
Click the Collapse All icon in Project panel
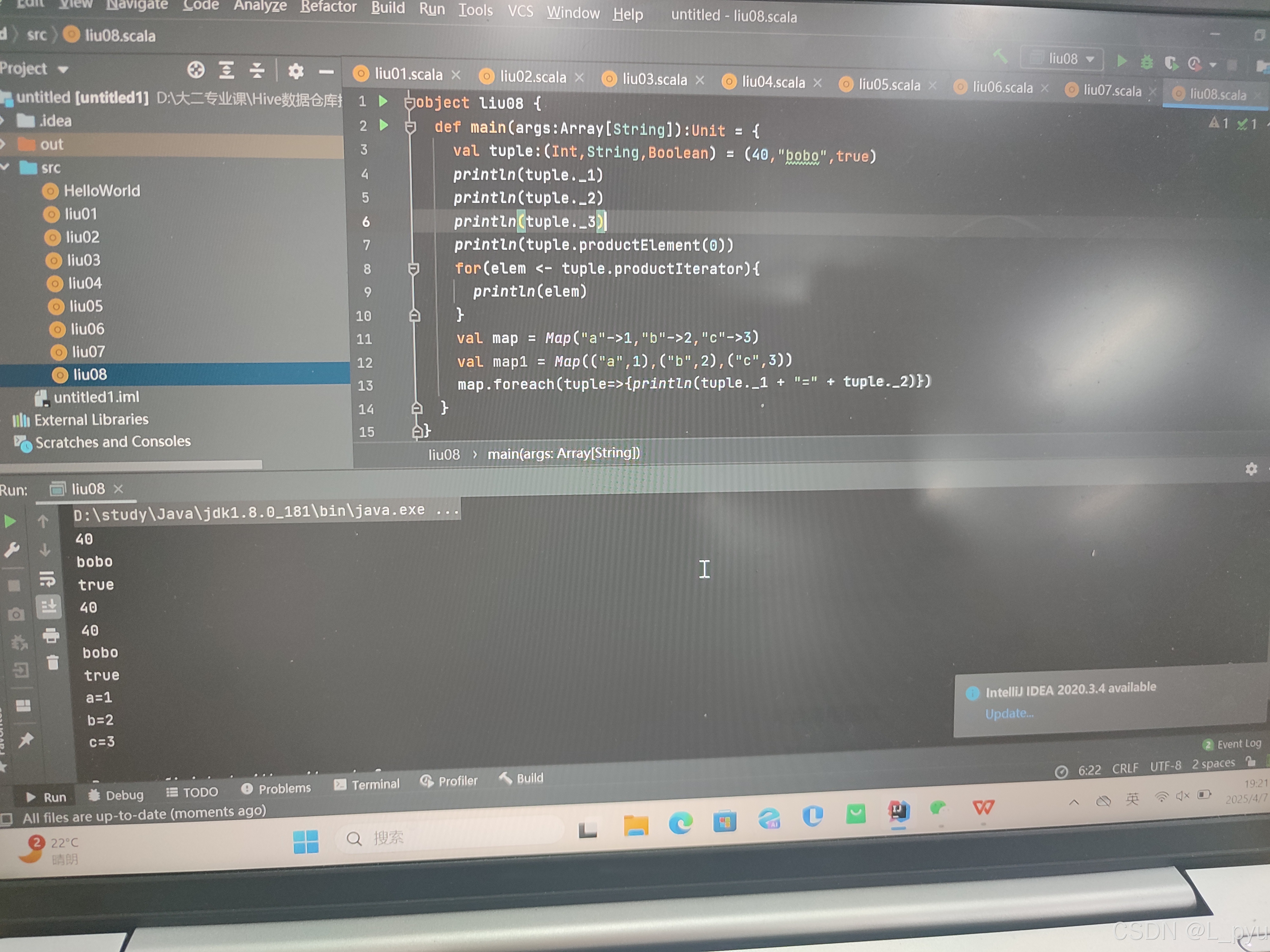pos(257,70)
